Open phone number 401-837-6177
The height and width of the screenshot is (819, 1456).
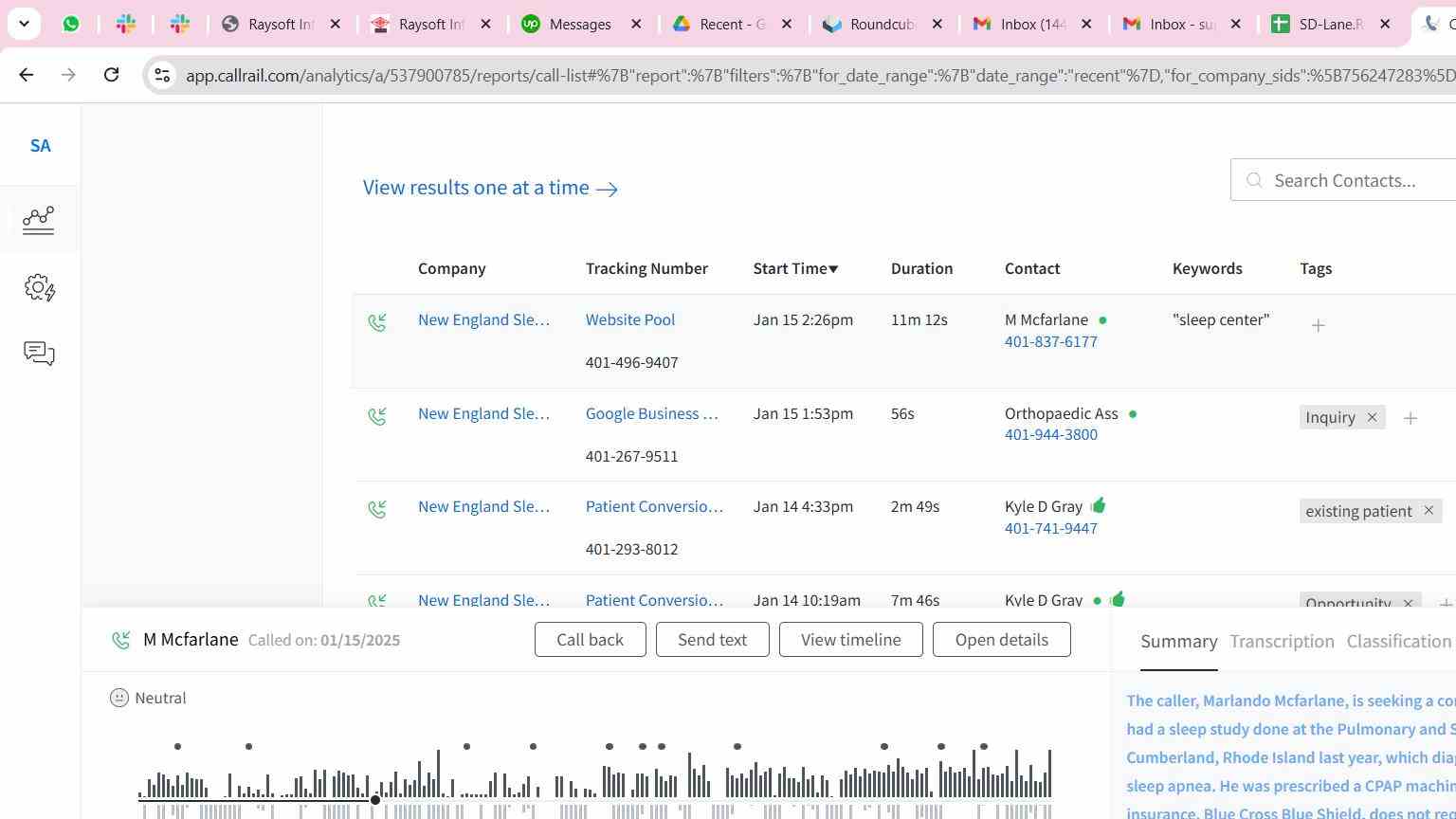coord(1050,341)
